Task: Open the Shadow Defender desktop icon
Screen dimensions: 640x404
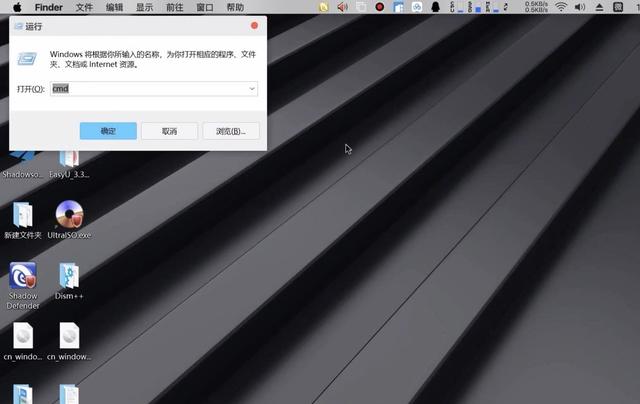Action: click(x=22, y=277)
